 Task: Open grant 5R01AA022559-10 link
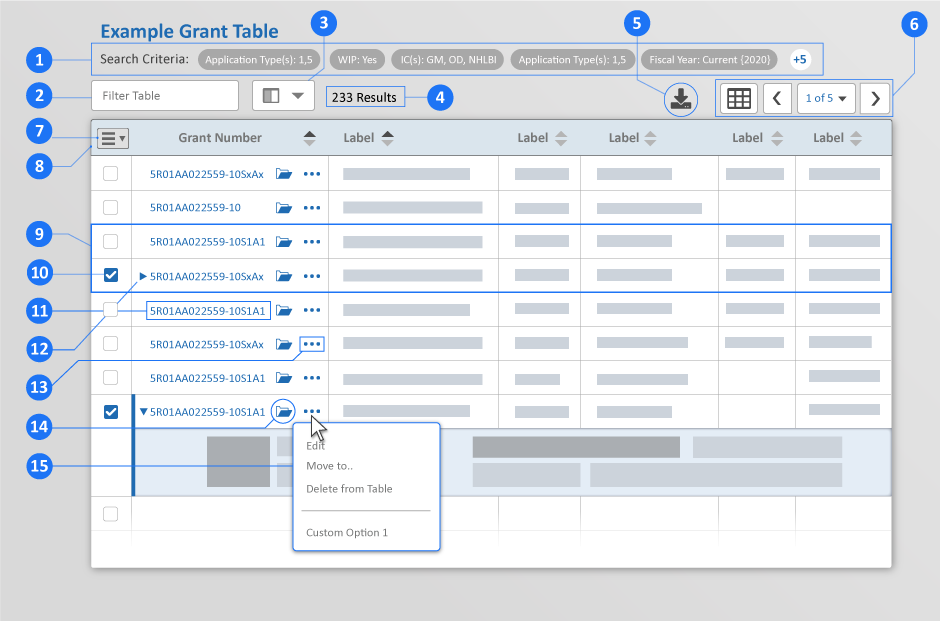coord(195,208)
